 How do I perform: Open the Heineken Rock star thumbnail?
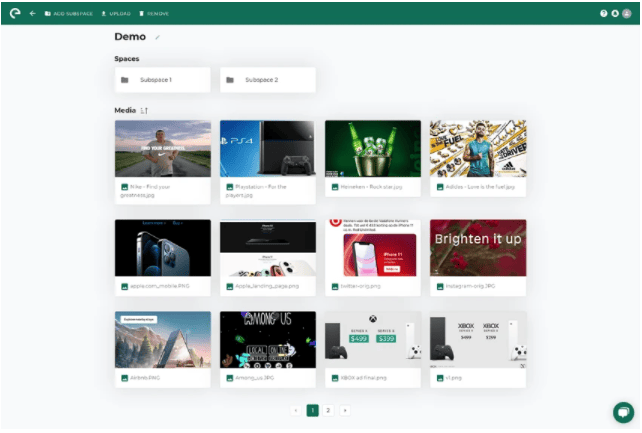point(373,149)
